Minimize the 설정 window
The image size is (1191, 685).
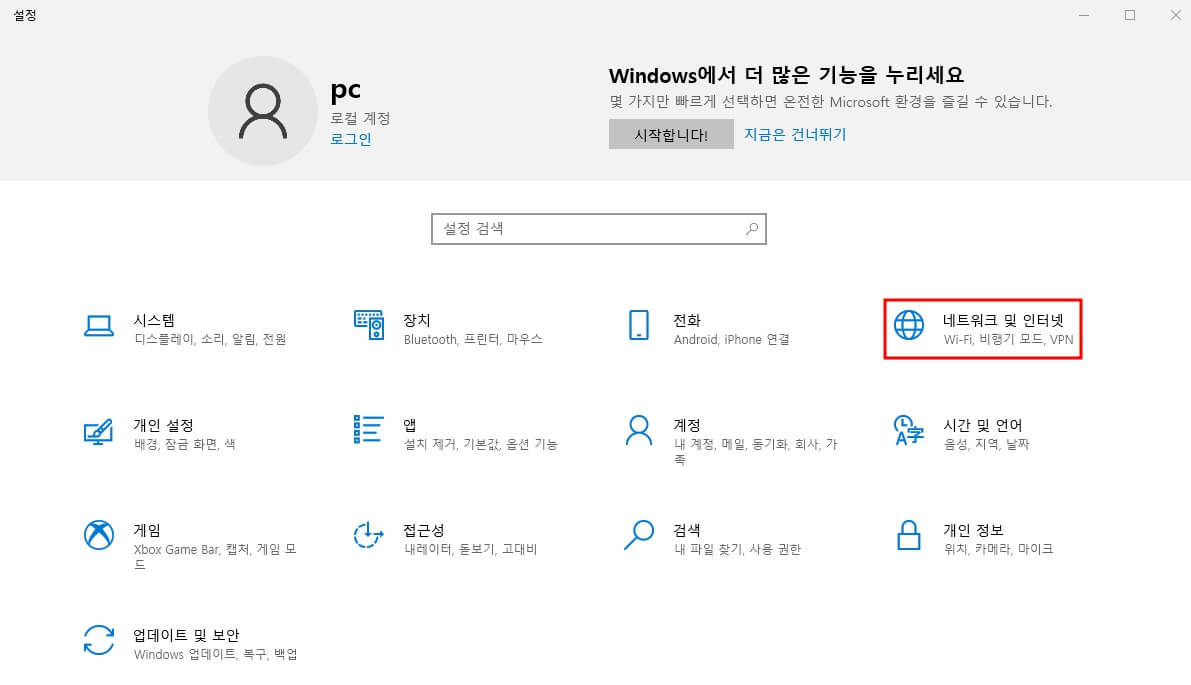click(x=1084, y=15)
